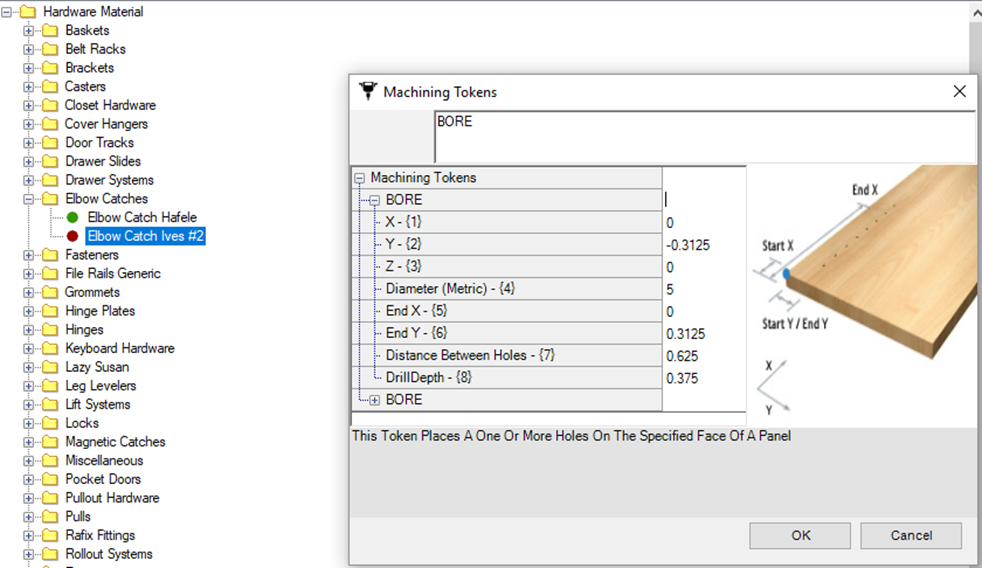This screenshot has height=568, width=982.
Task: Select the Diameter (Metric) - {4} row
Action: 450,289
